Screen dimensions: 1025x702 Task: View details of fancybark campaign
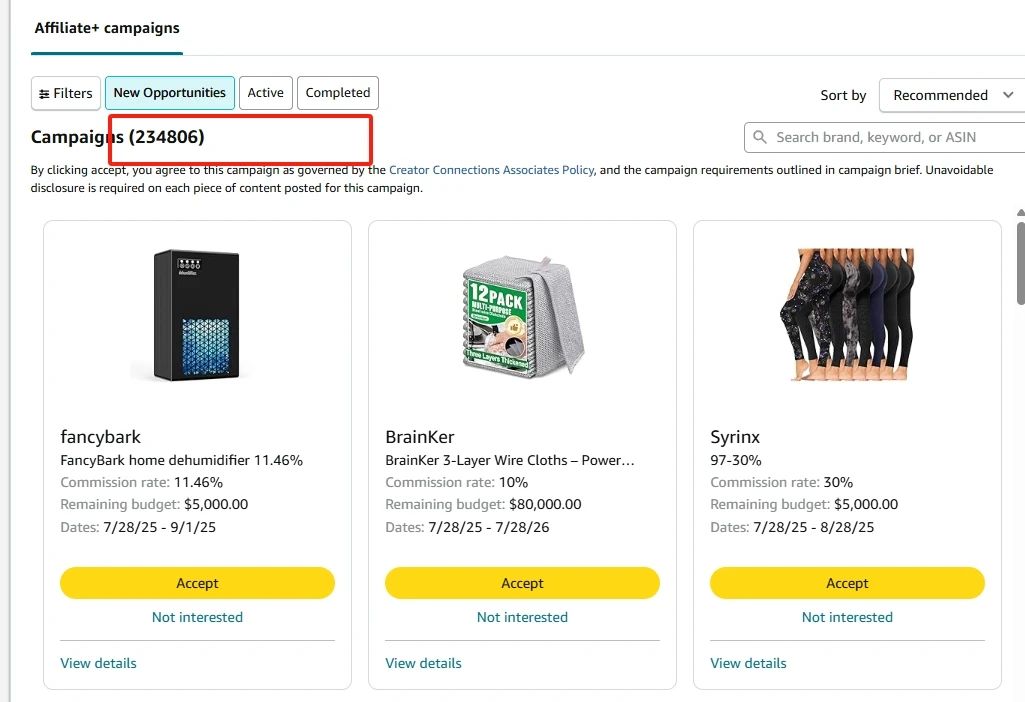[98, 663]
